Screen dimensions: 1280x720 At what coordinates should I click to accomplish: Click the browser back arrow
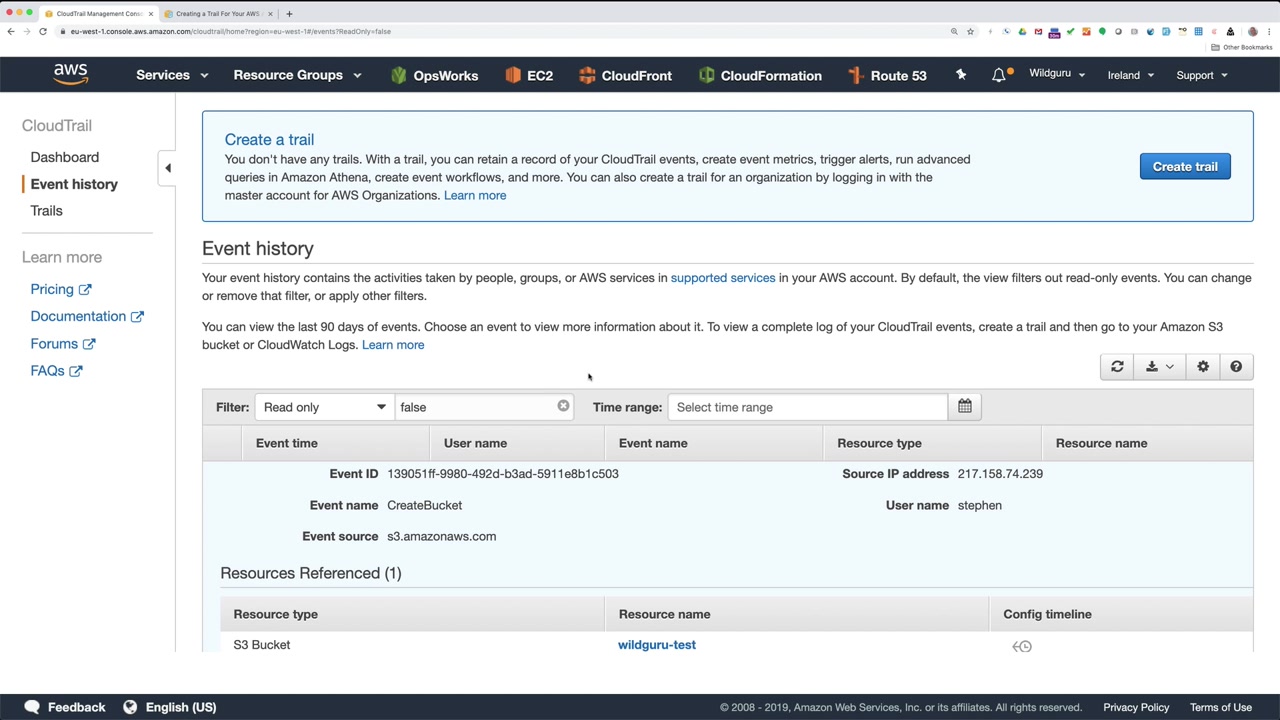pyautogui.click(x=11, y=32)
